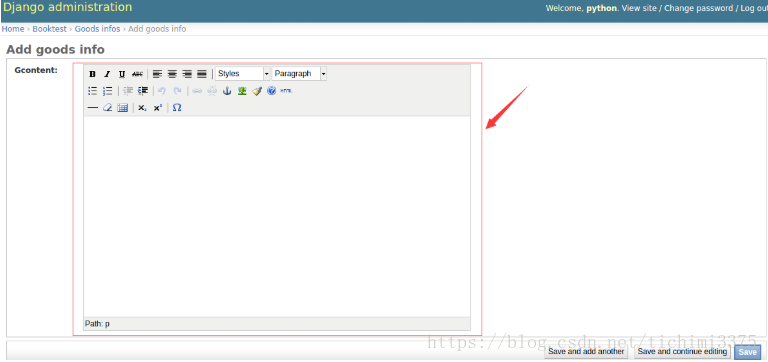
Task: Clean up messy code with broom icon
Action: [257, 91]
